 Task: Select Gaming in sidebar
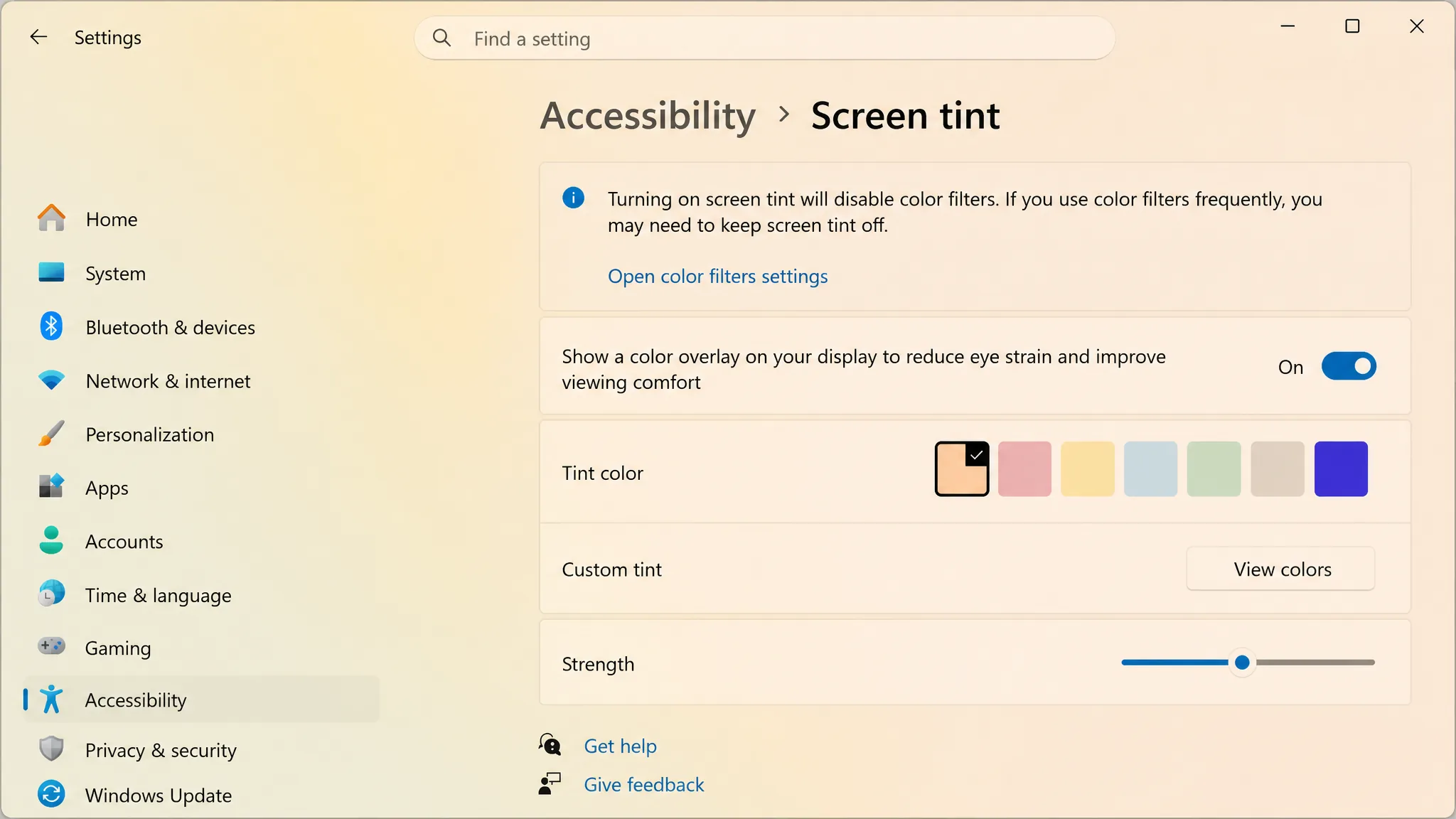click(x=201, y=648)
